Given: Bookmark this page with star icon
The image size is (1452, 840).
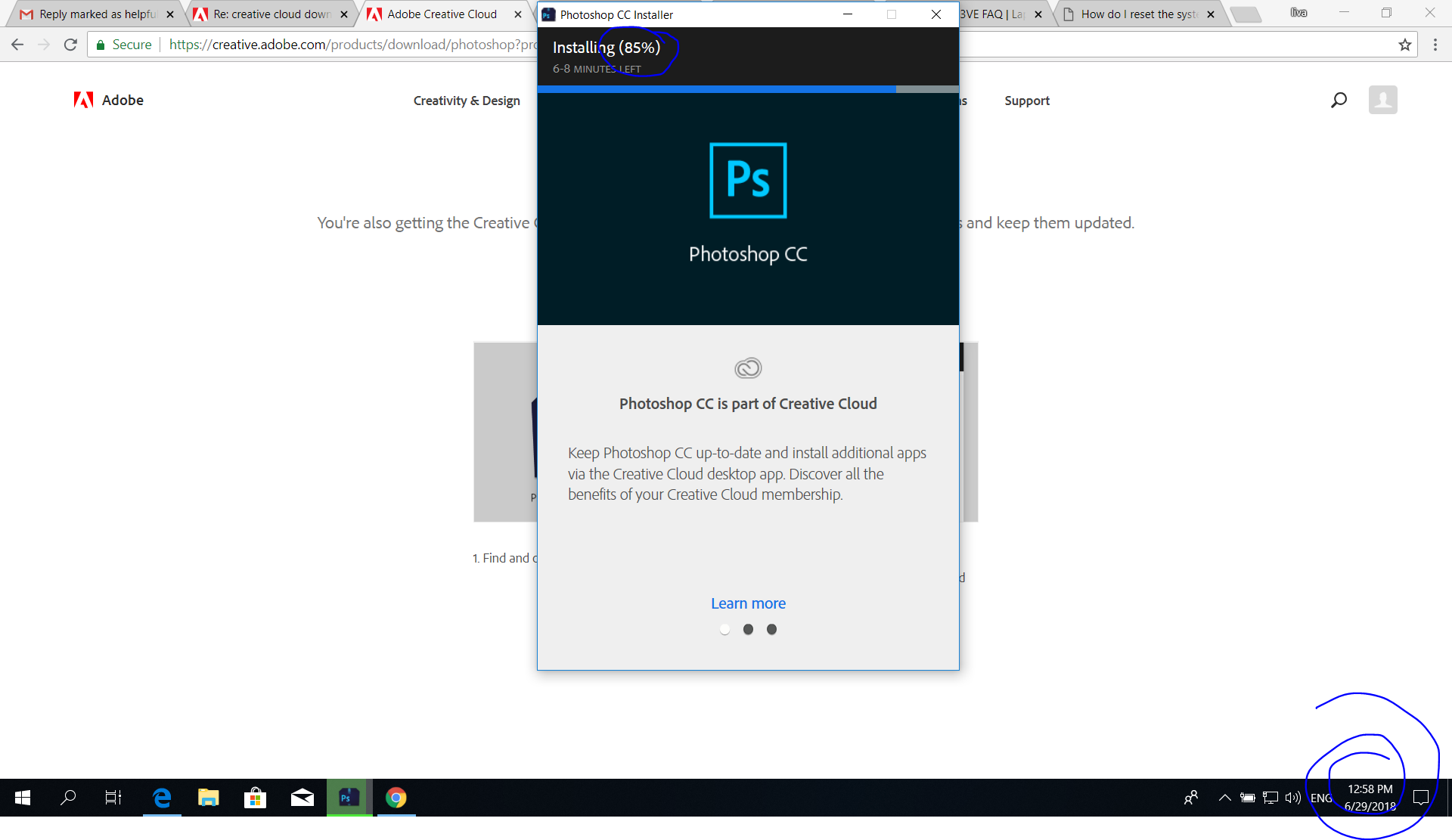Looking at the screenshot, I should 1405,45.
